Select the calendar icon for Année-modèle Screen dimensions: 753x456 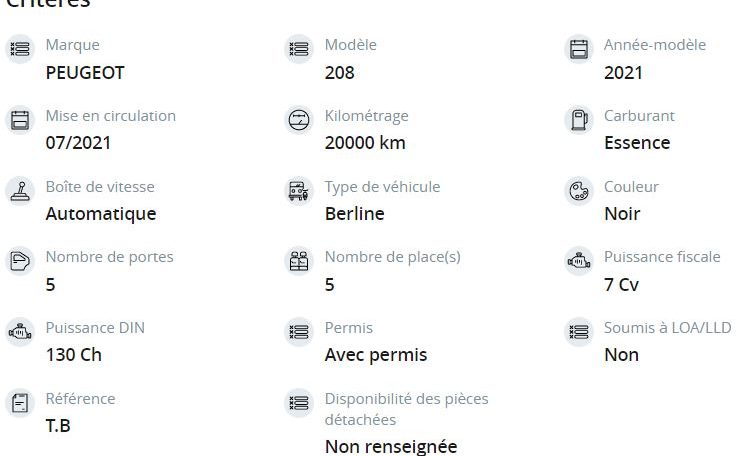coord(579,49)
